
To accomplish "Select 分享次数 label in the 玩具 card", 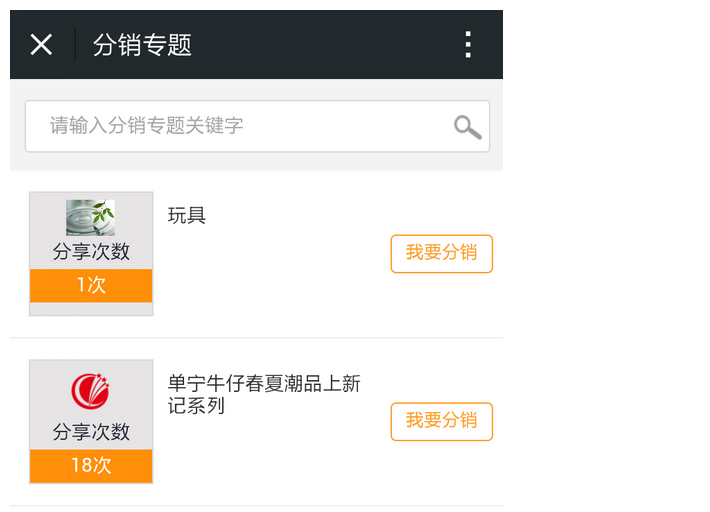I will [91, 252].
